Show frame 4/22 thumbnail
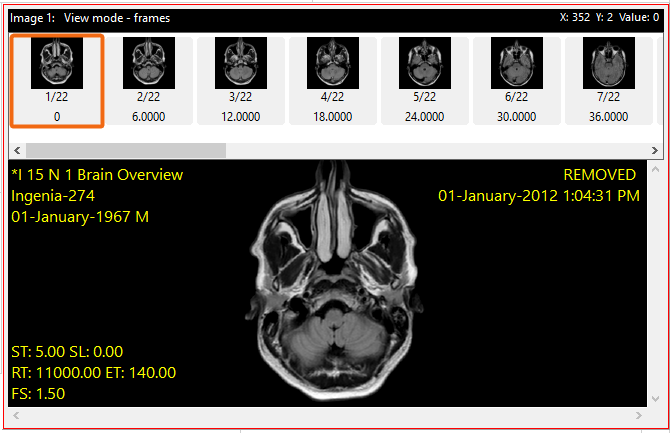670x433 pixels. coord(332,80)
